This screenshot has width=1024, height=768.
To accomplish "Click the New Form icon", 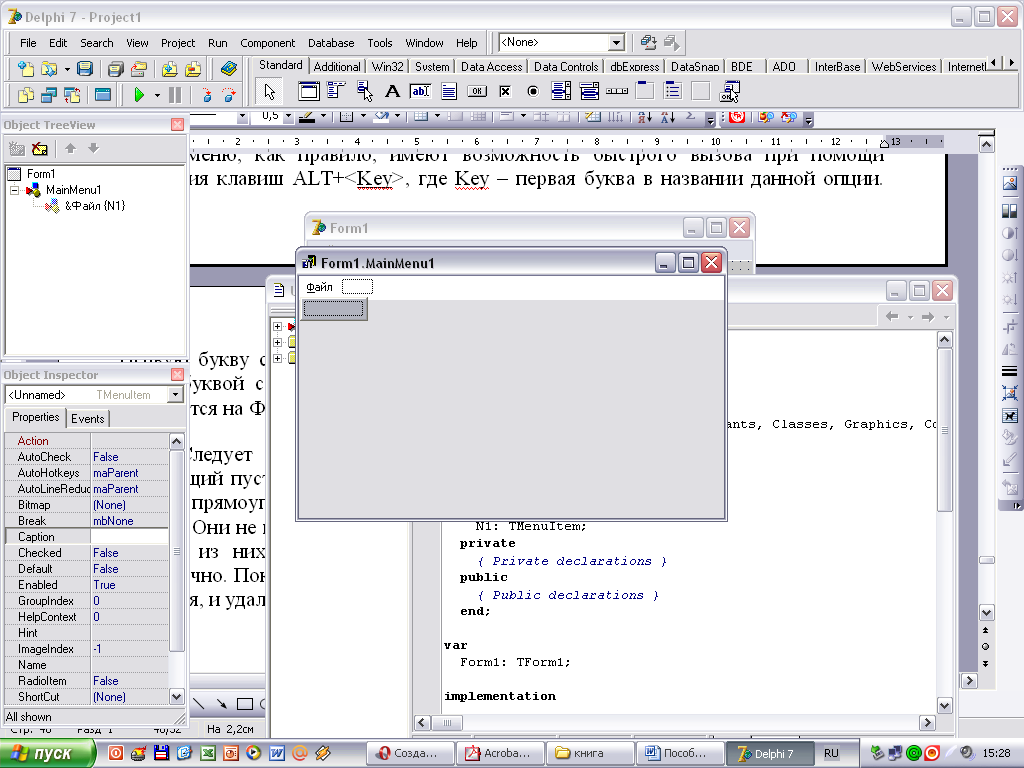I will click(x=103, y=95).
